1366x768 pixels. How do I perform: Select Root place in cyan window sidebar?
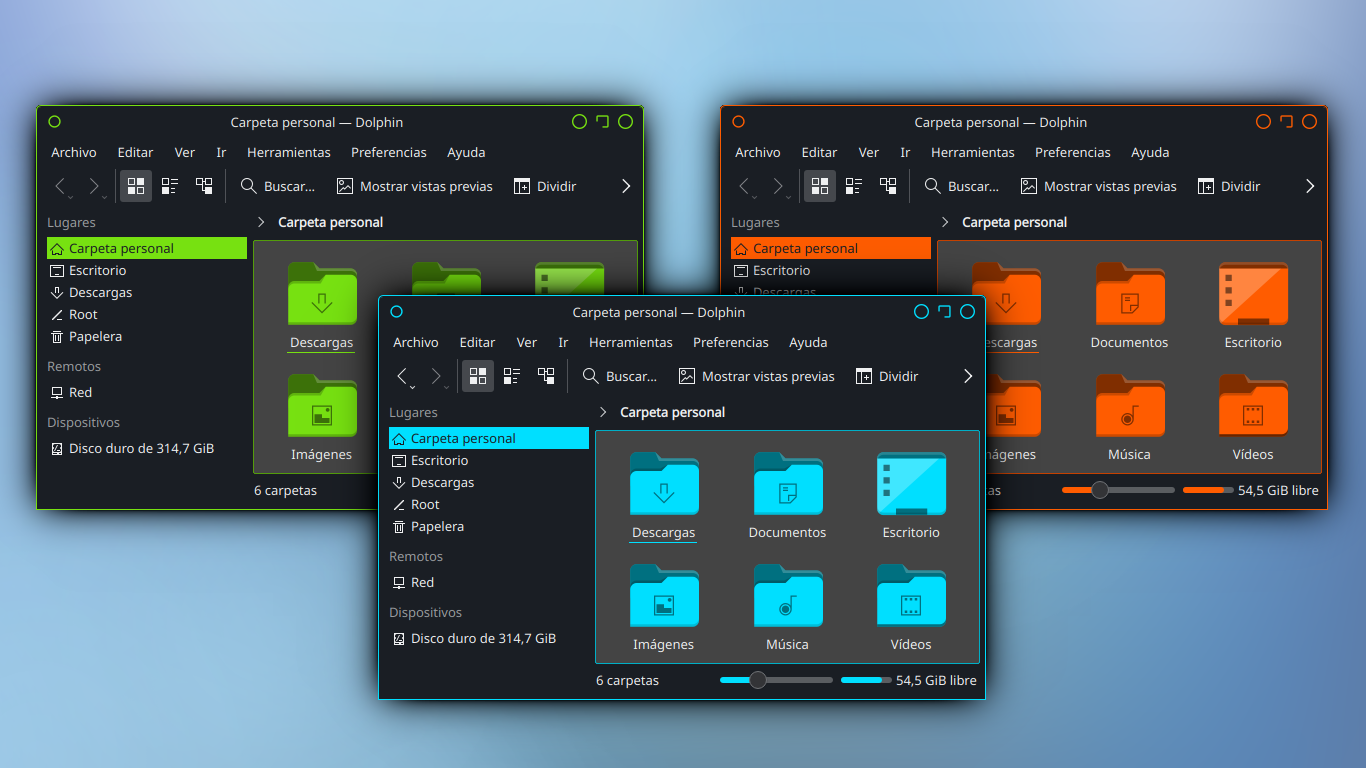(489, 504)
